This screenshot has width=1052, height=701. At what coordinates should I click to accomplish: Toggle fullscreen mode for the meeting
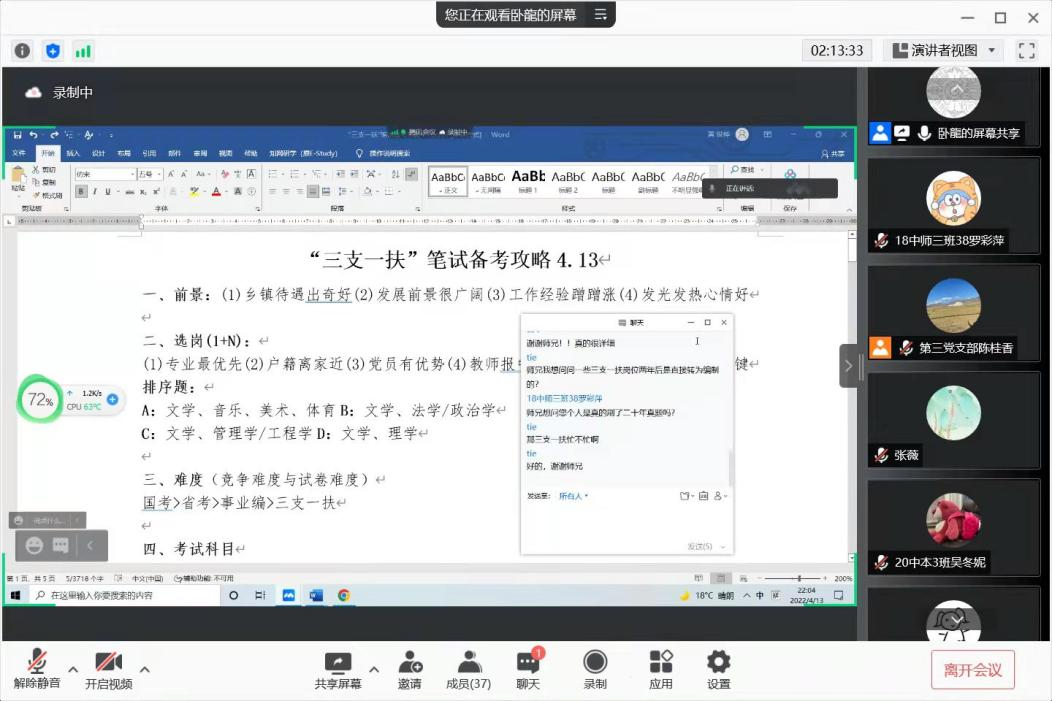tap(1026, 50)
